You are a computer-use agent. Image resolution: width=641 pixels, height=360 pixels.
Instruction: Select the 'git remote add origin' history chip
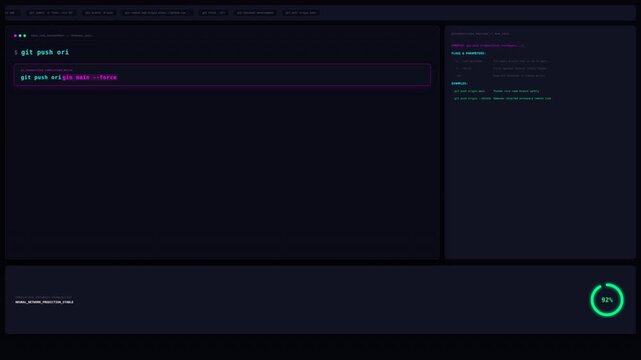coord(157,13)
